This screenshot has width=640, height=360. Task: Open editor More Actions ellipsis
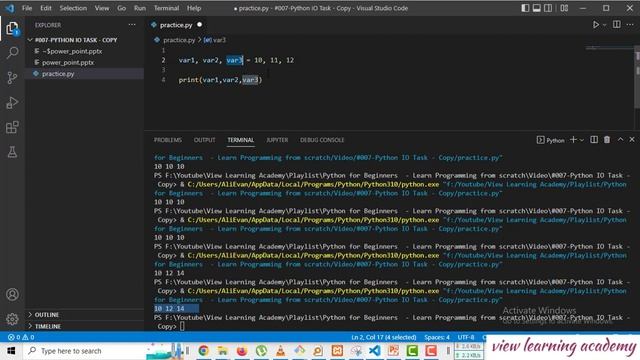pos(630,25)
